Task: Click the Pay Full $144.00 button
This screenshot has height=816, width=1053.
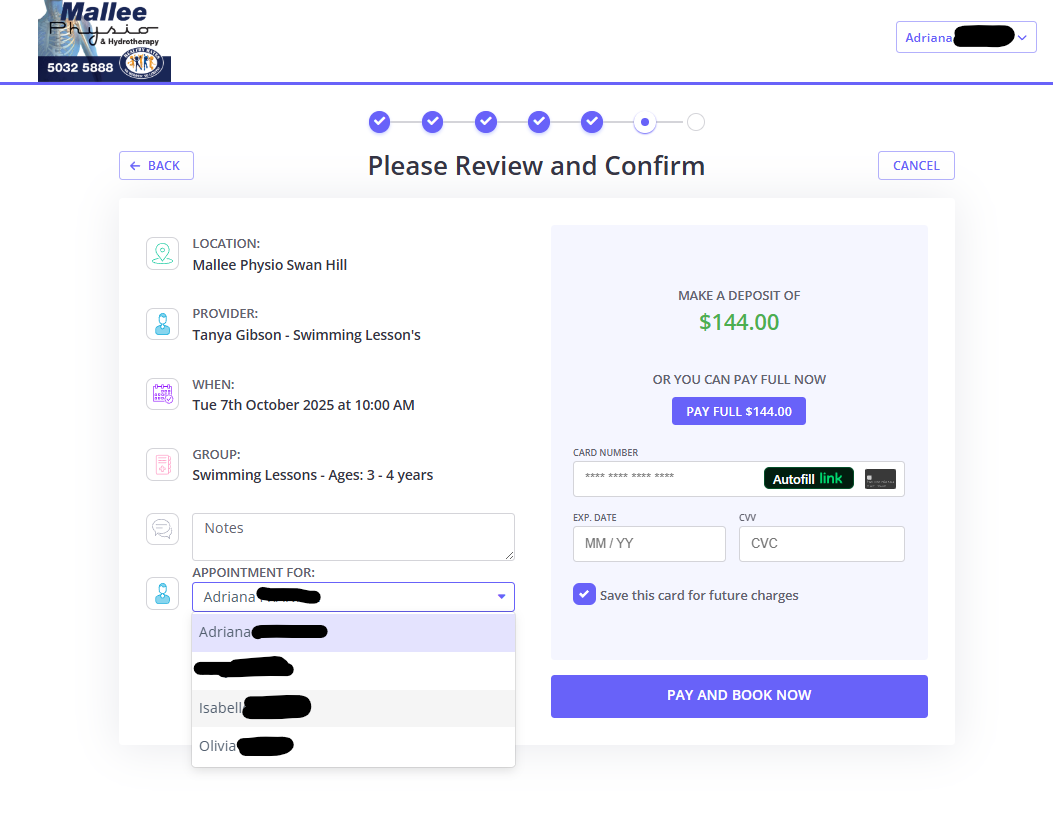Action: pos(738,411)
